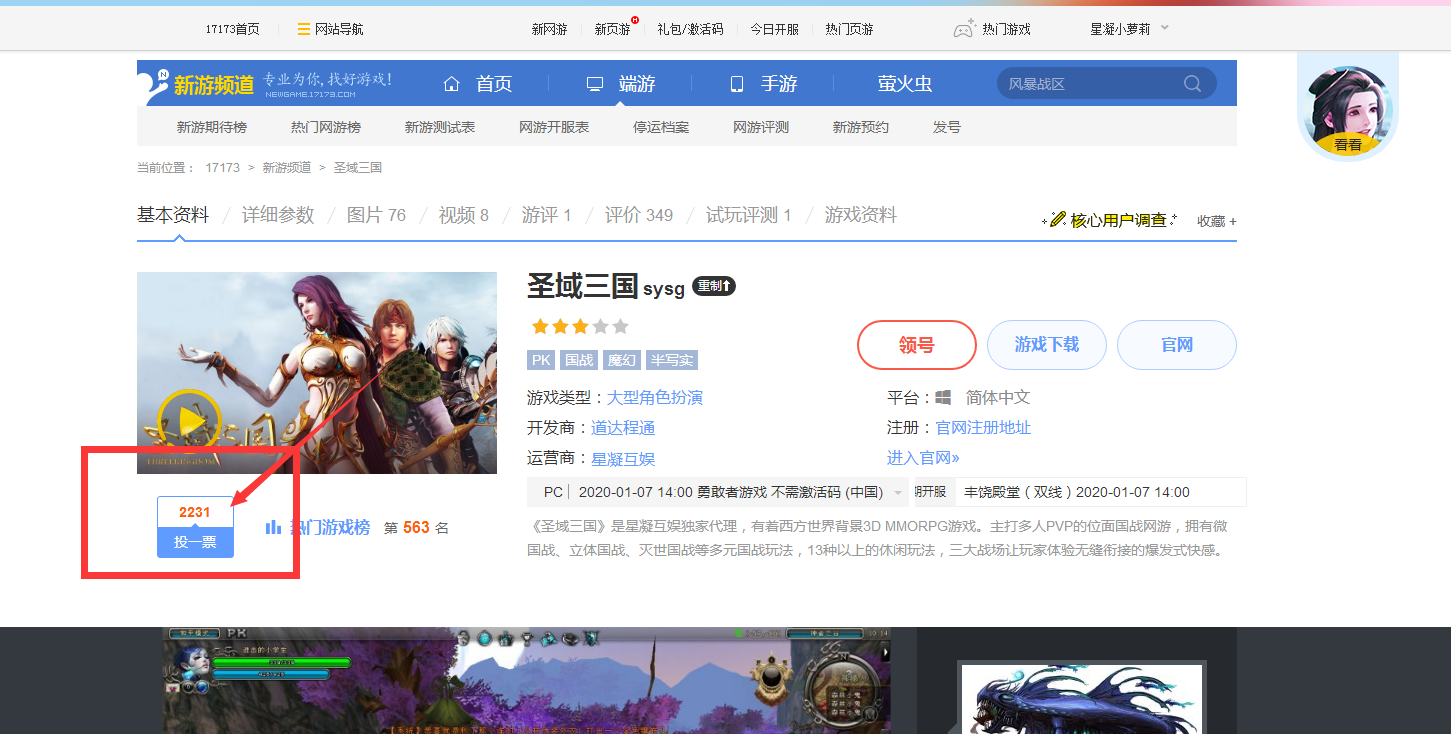Image resolution: width=1451 pixels, height=734 pixels.
Task: Click 投一票 vote button
Action: pos(195,542)
